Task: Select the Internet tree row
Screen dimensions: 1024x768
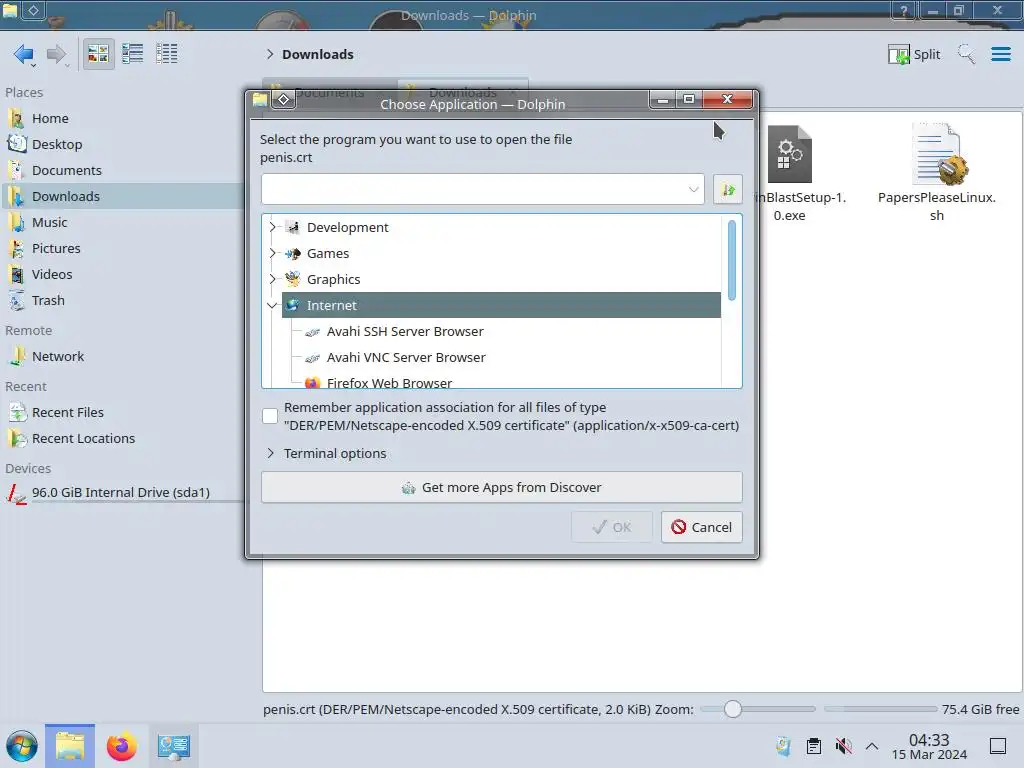Action: point(501,306)
